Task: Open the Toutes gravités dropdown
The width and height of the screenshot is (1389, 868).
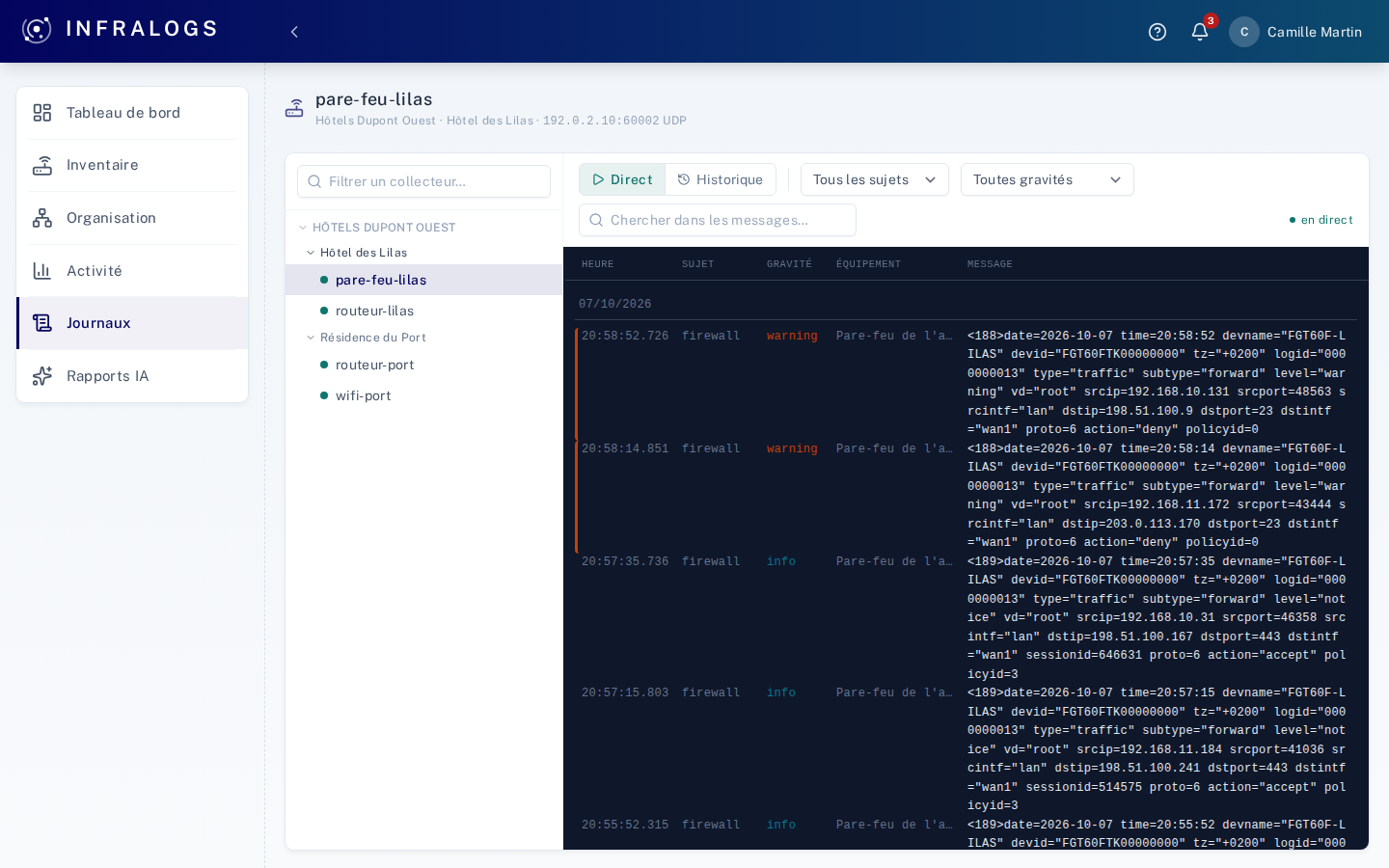Action: click(x=1048, y=179)
